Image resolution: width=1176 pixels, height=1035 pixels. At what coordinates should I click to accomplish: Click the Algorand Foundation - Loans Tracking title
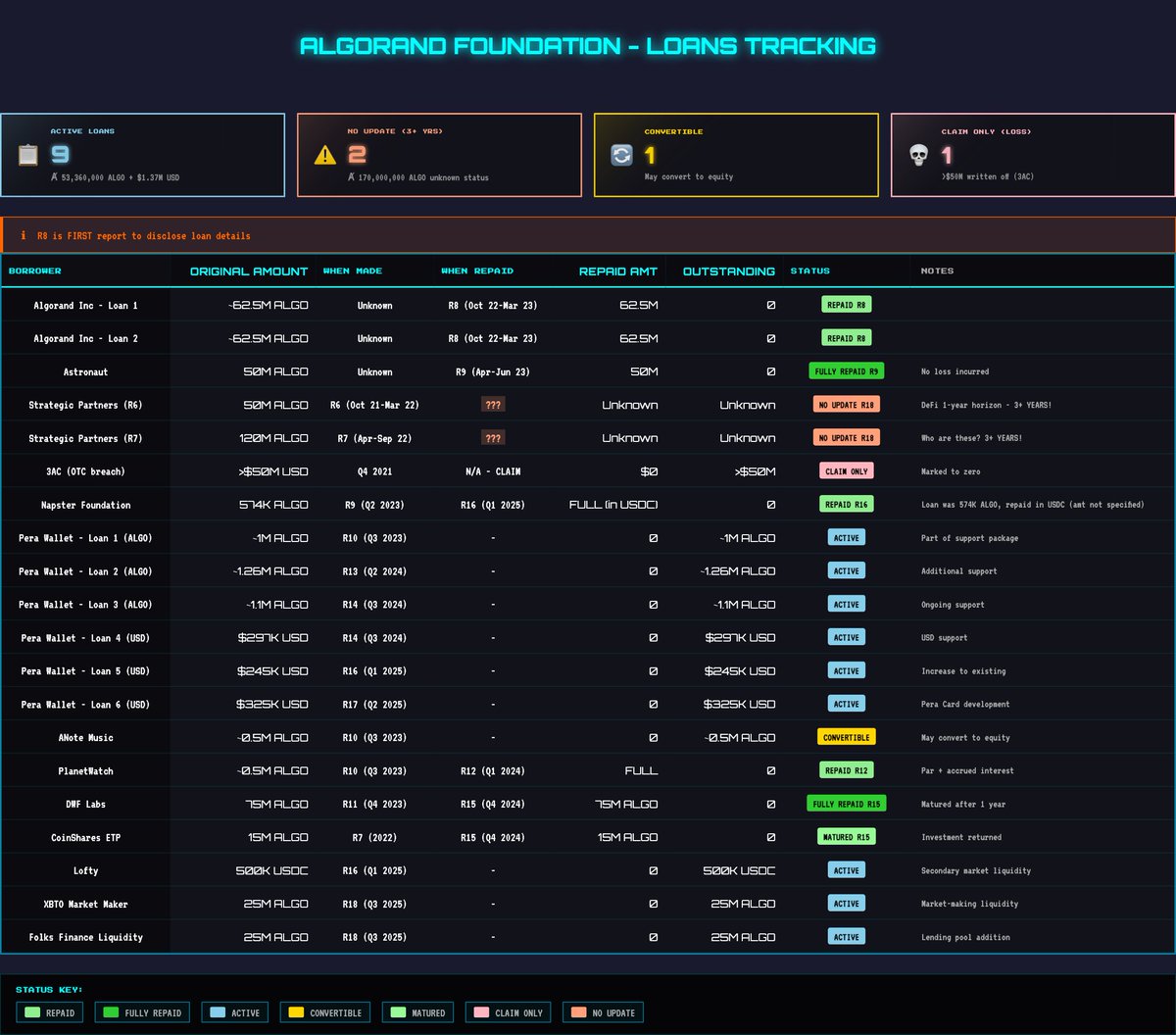pos(588,46)
